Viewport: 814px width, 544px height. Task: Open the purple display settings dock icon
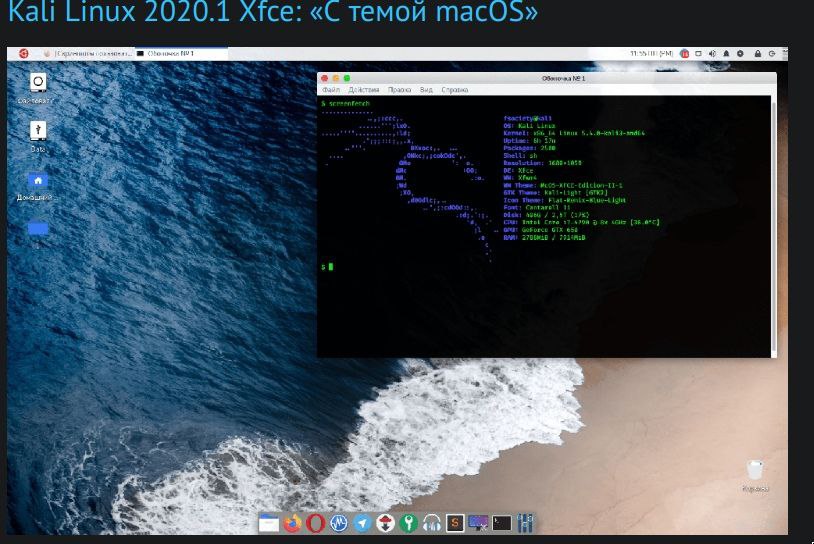coord(478,523)
